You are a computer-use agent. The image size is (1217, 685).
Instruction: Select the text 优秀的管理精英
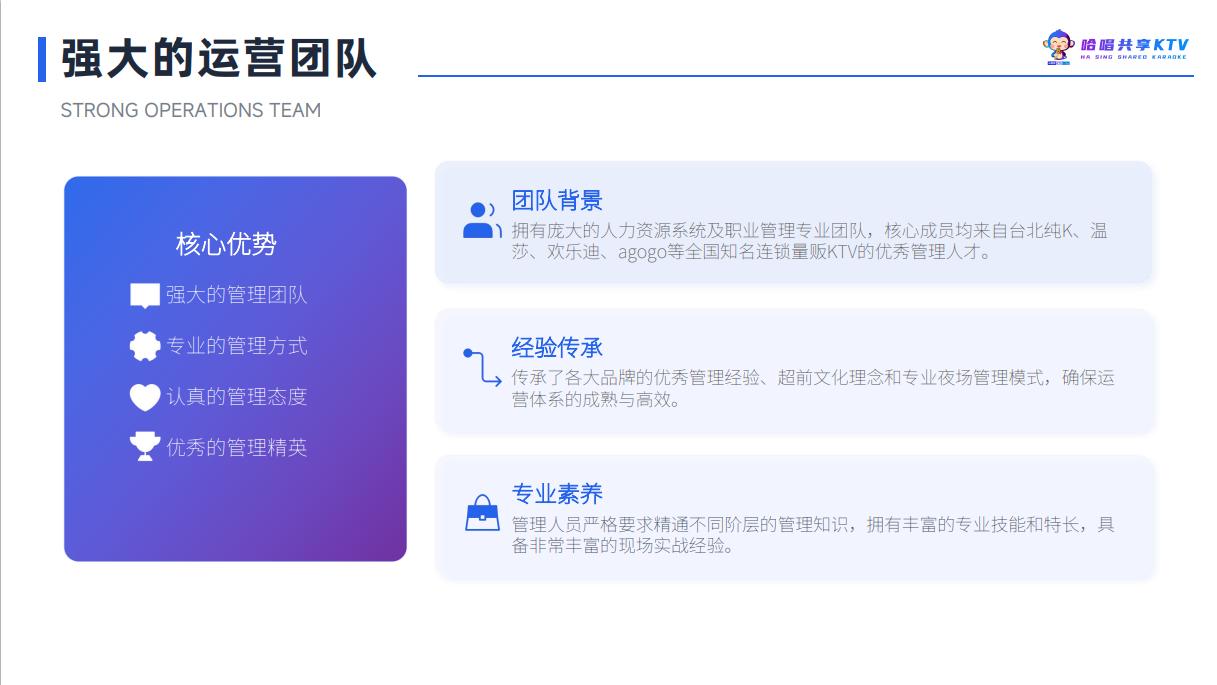(x=237, y=447)
